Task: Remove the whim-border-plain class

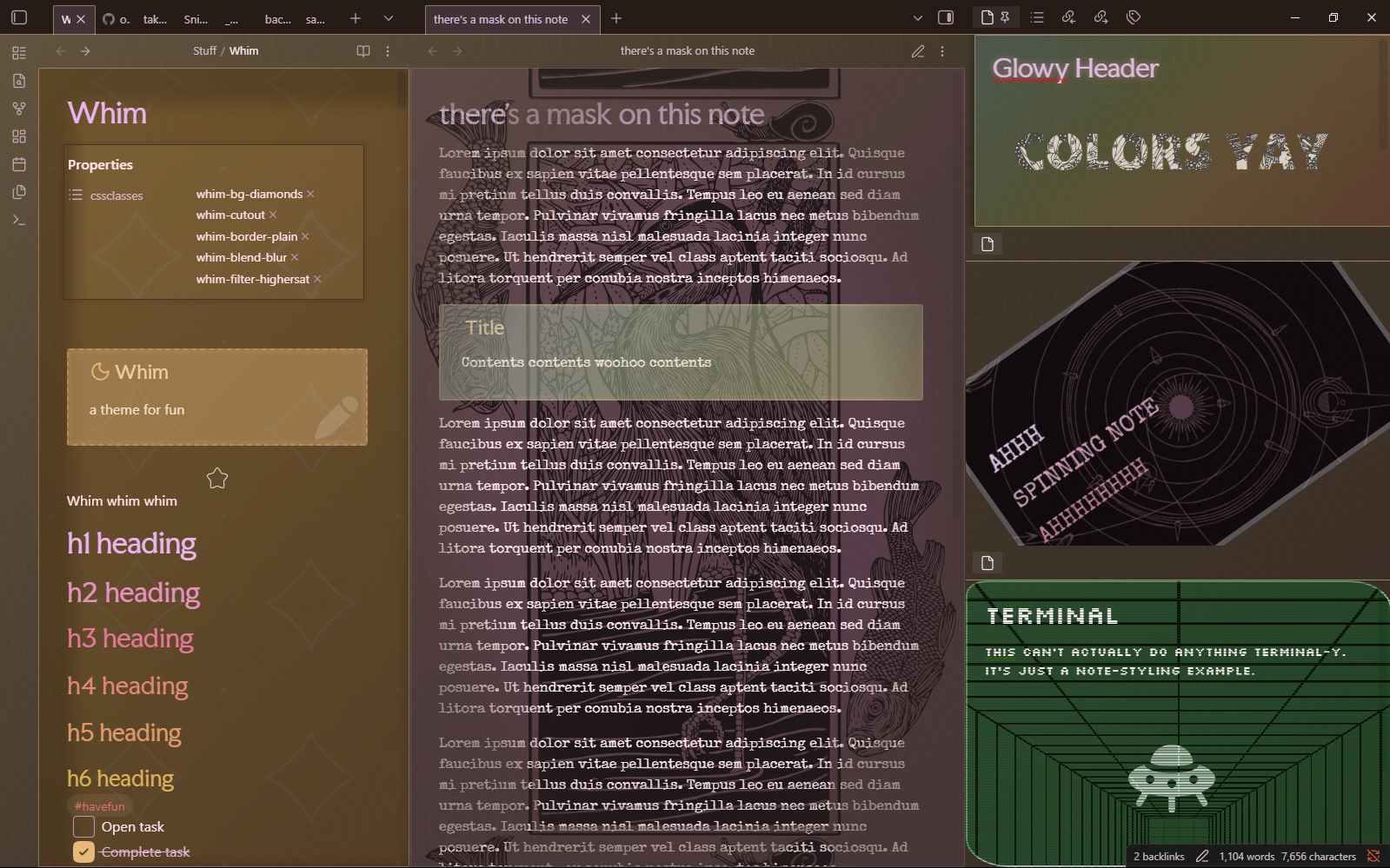Action: (x=305, y=236)
